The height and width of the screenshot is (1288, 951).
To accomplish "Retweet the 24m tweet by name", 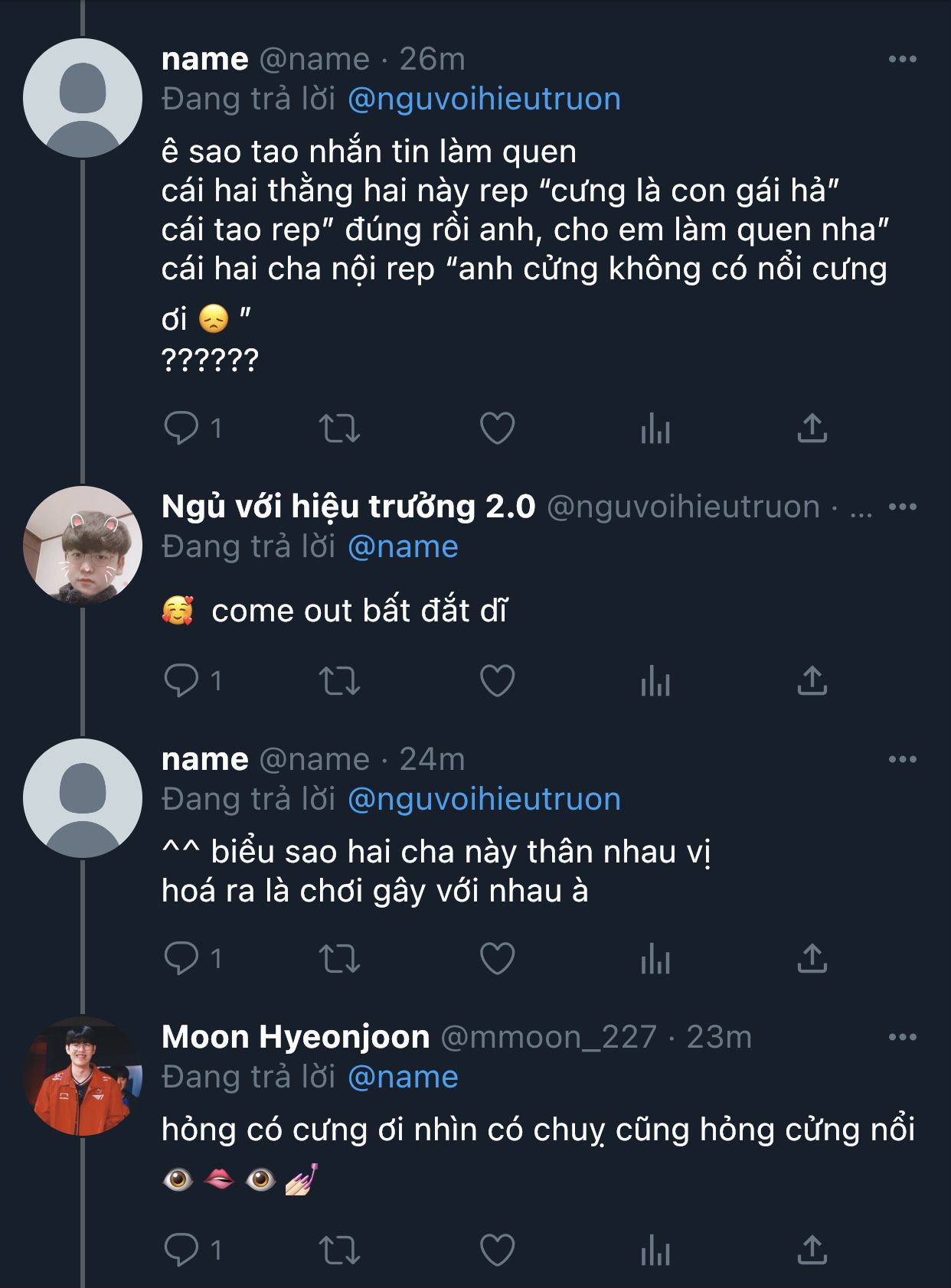I will (339, 958).
